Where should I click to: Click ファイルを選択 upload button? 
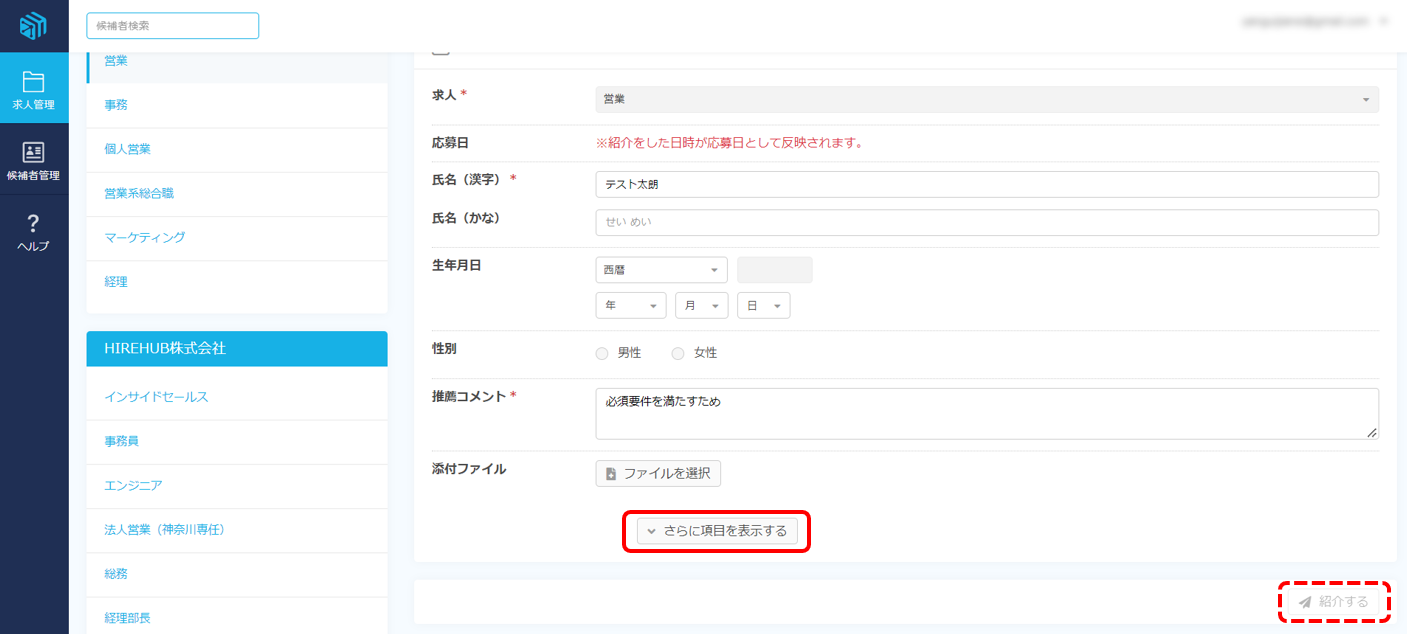658,473
